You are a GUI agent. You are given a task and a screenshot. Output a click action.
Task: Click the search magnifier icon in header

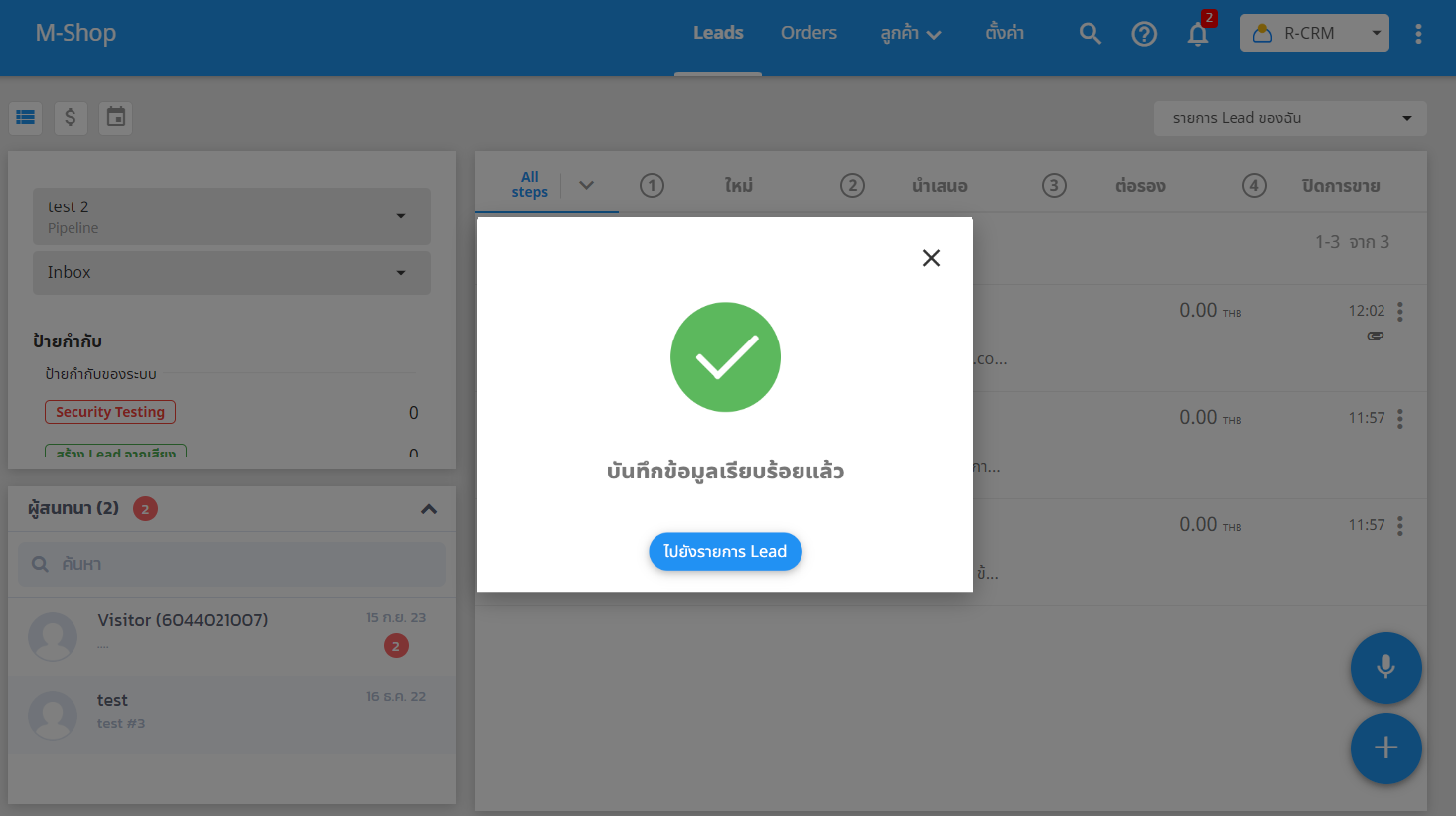click(x=1090, y=34)
